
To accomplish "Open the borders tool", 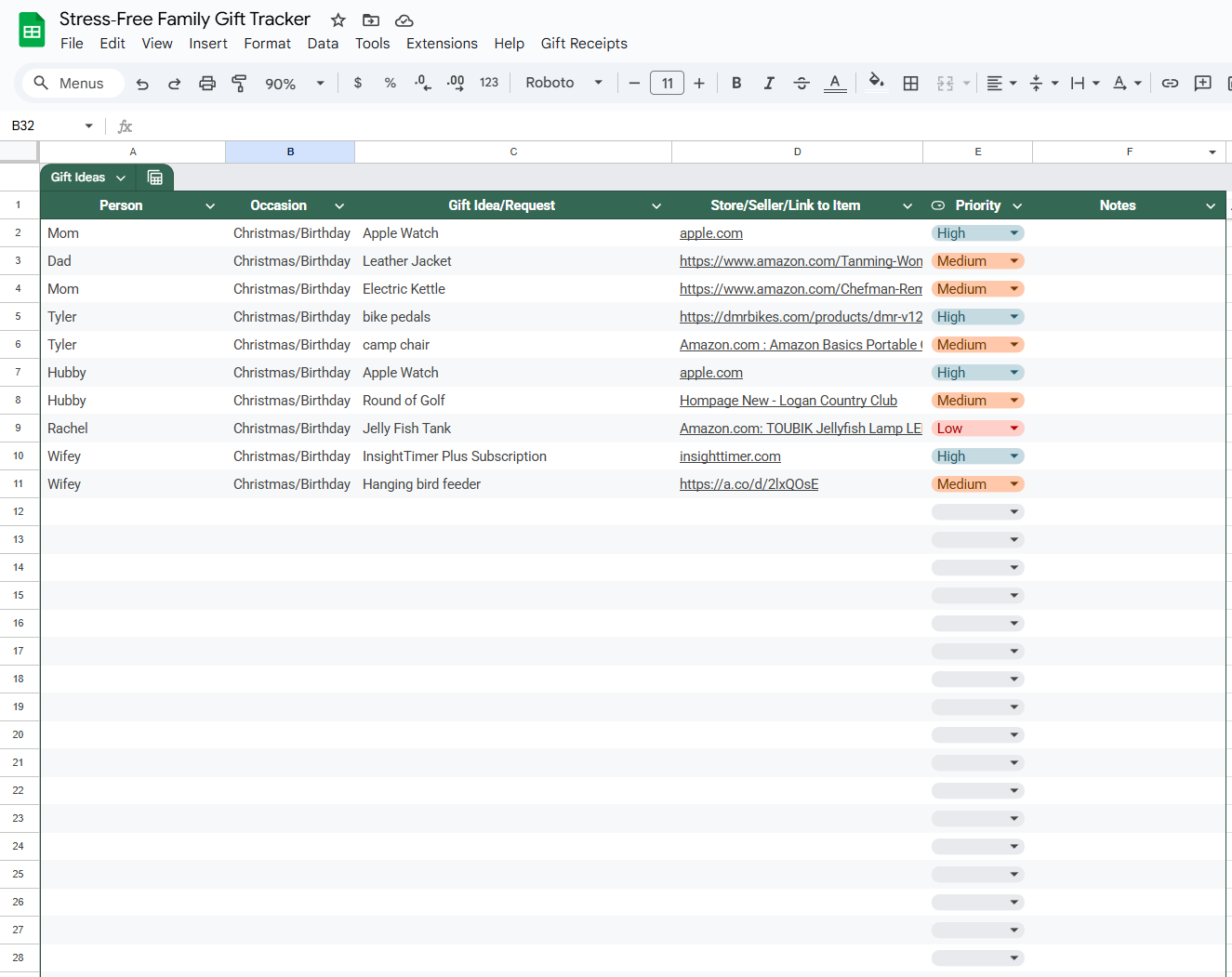I will point(910,84).
